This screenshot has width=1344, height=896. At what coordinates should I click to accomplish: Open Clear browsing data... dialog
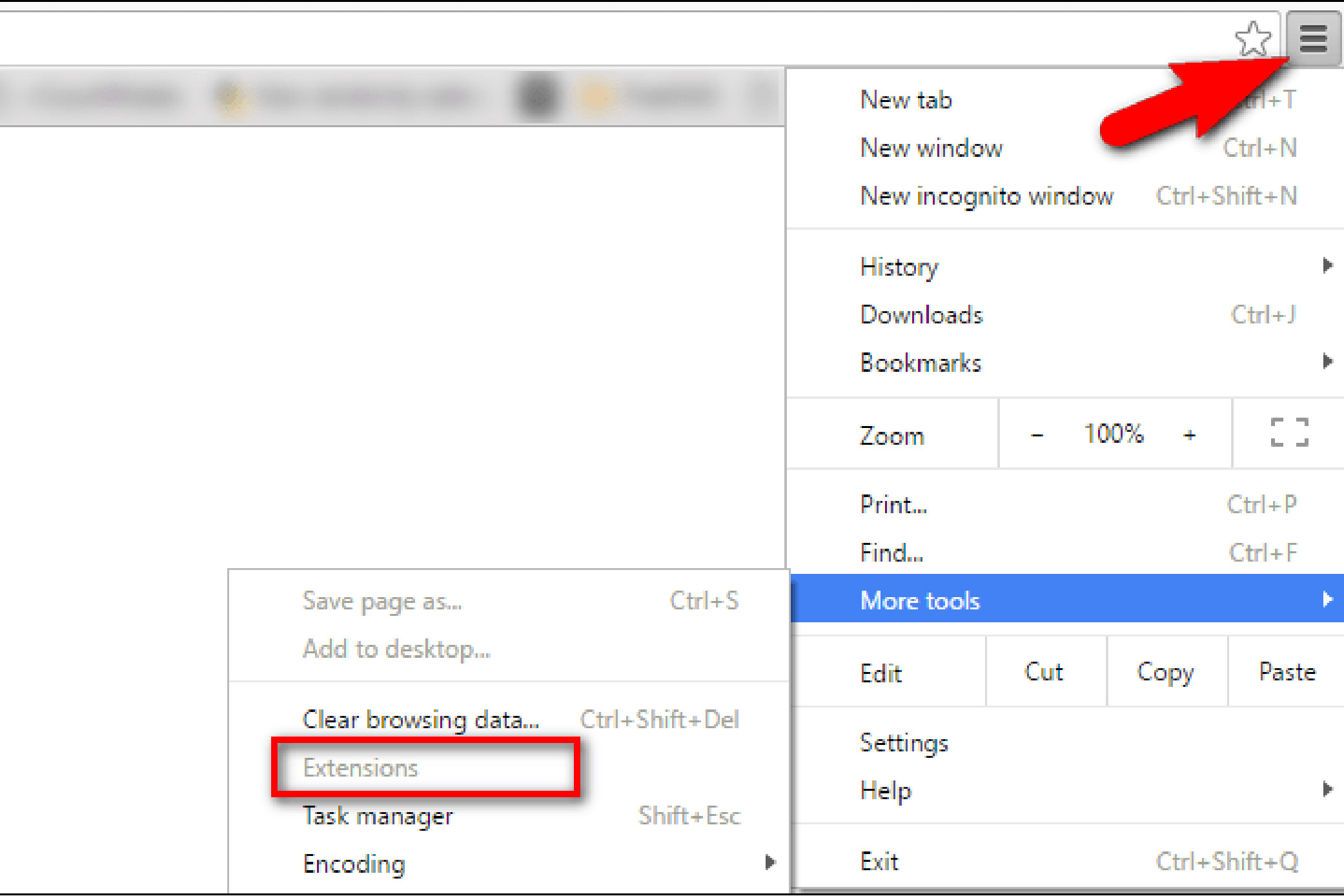point(509,720)
